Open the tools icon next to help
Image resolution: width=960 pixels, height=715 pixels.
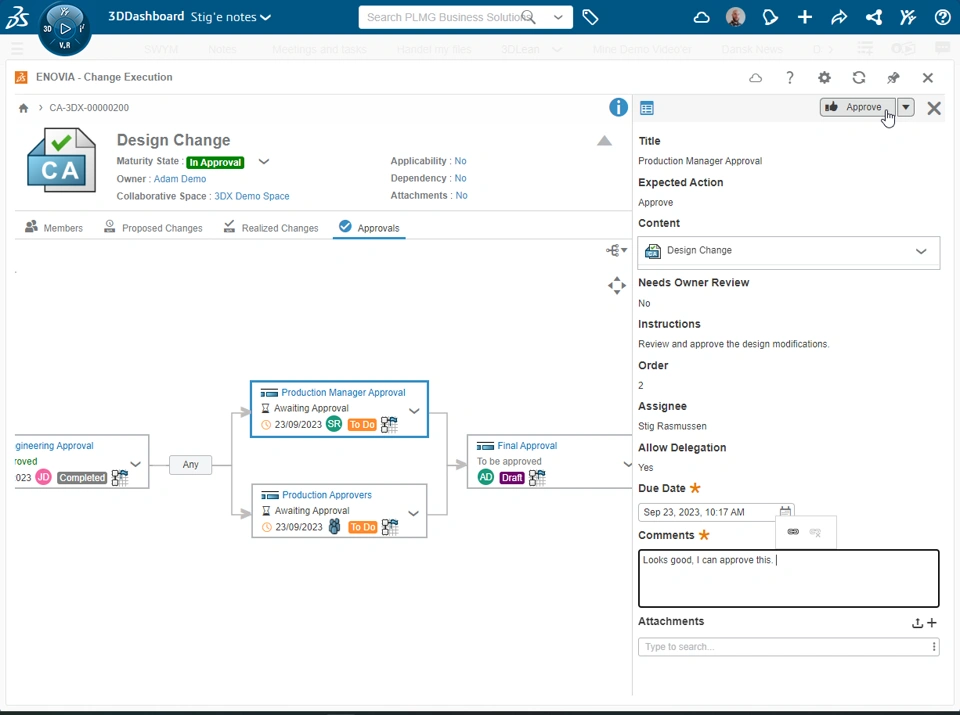click(908, 17)
